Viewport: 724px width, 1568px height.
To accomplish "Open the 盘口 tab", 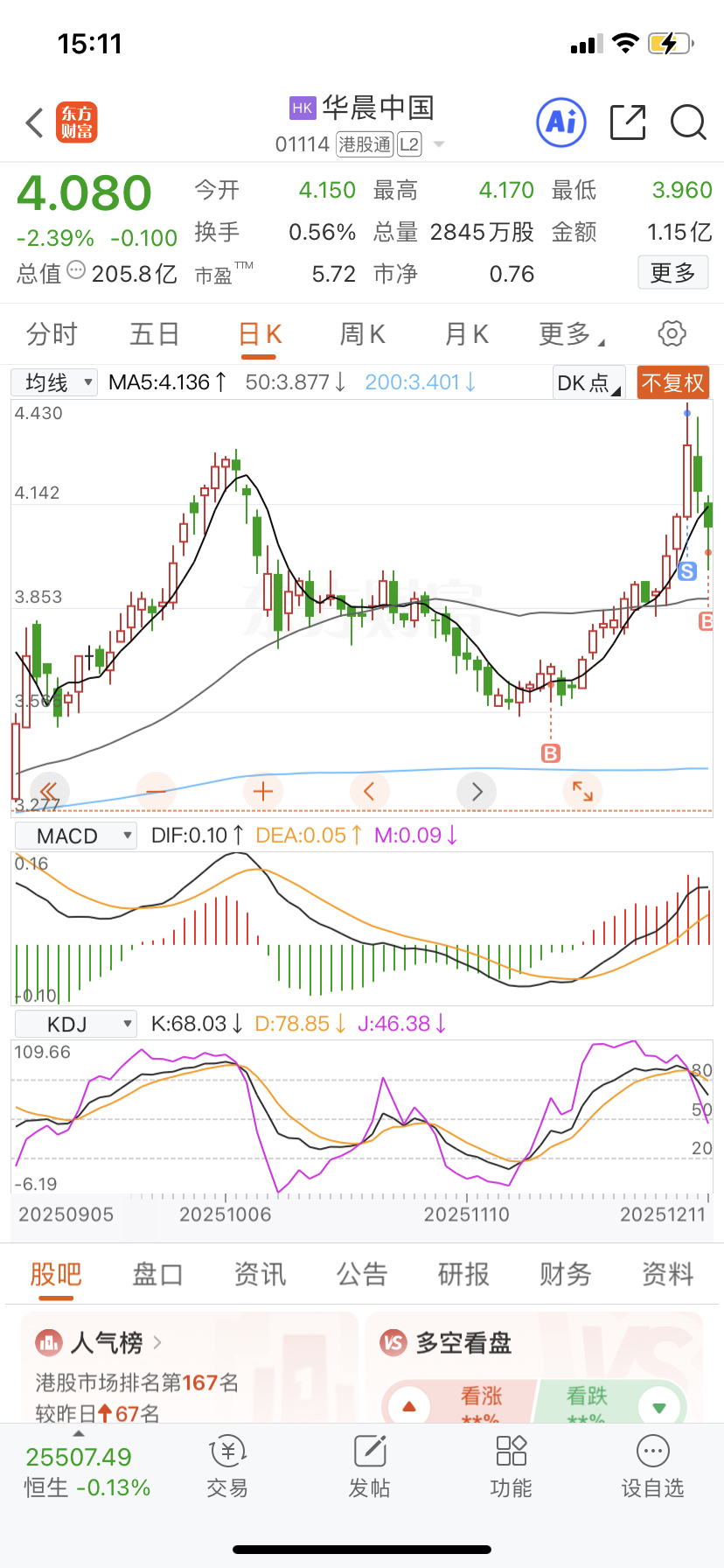I will pos(157,1274).
